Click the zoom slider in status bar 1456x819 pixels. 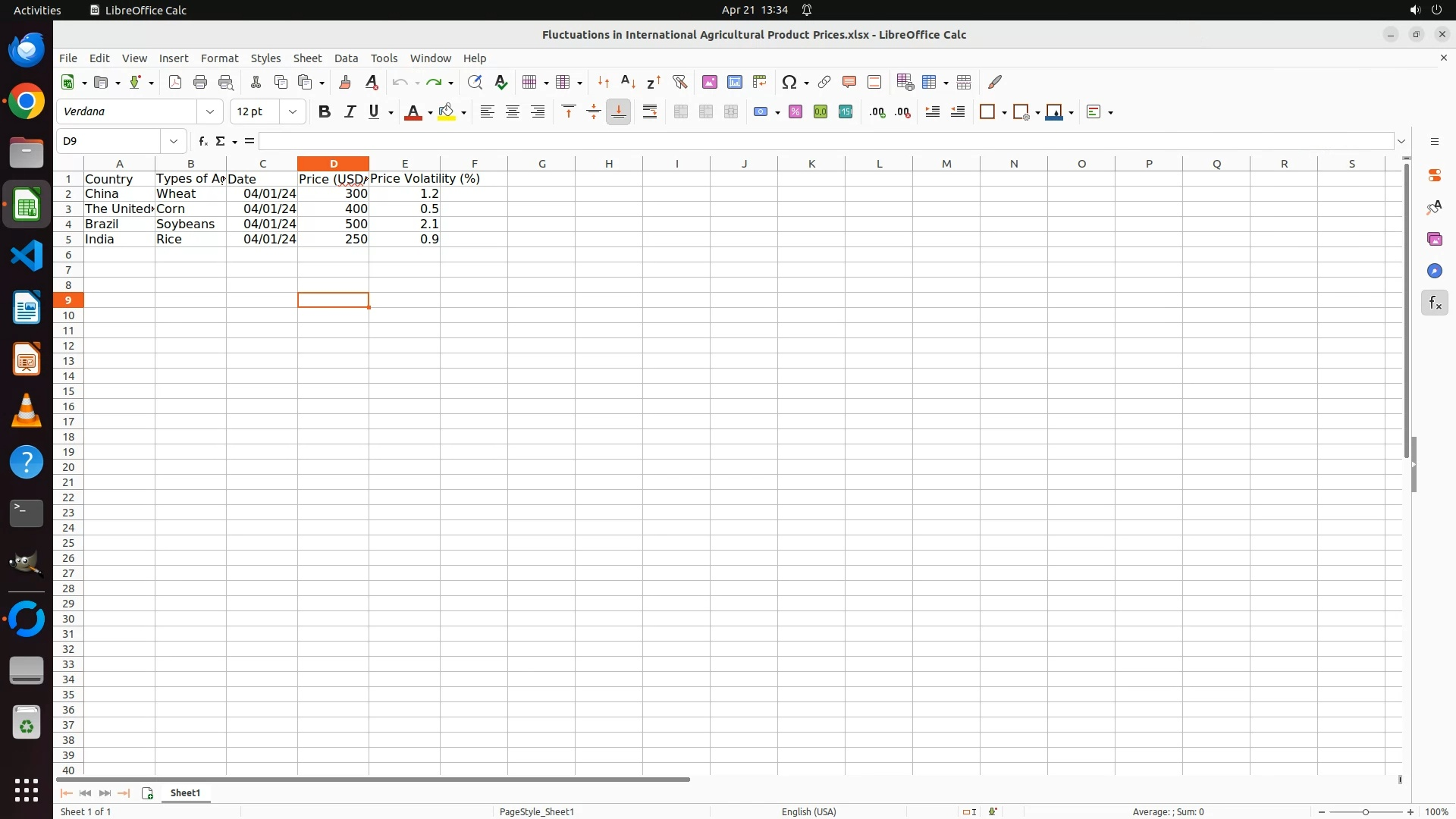click(1365, 811)
